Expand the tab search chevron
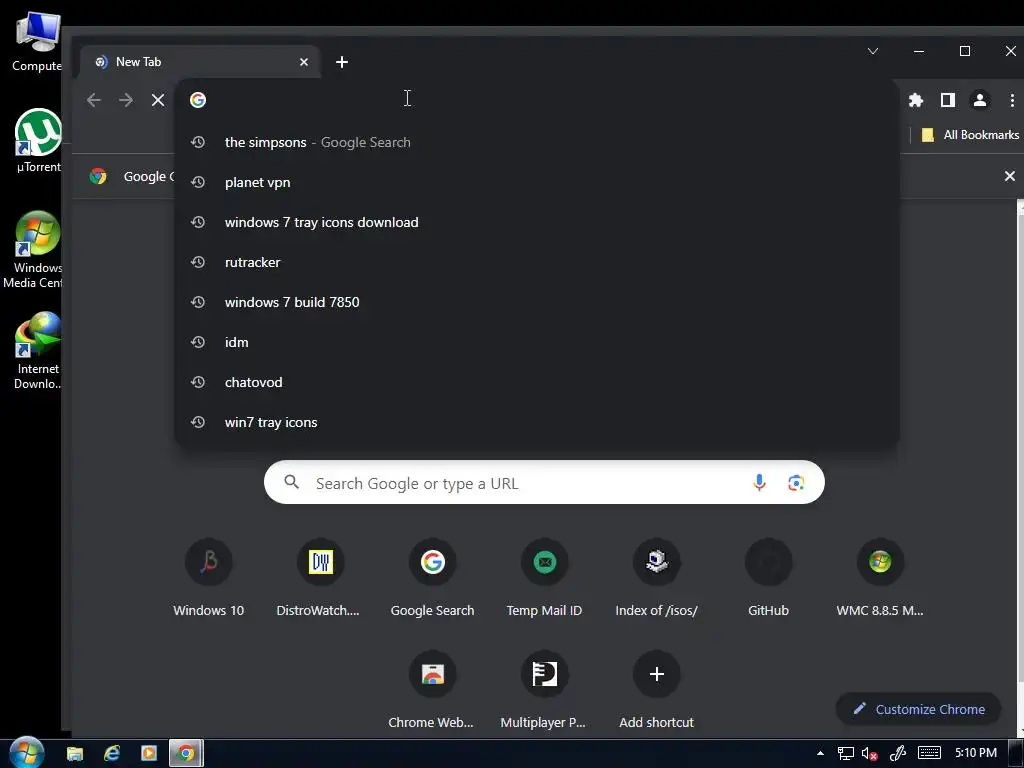Image resolution: width=1024 pixels, height=768 pixels. [872, 51]
